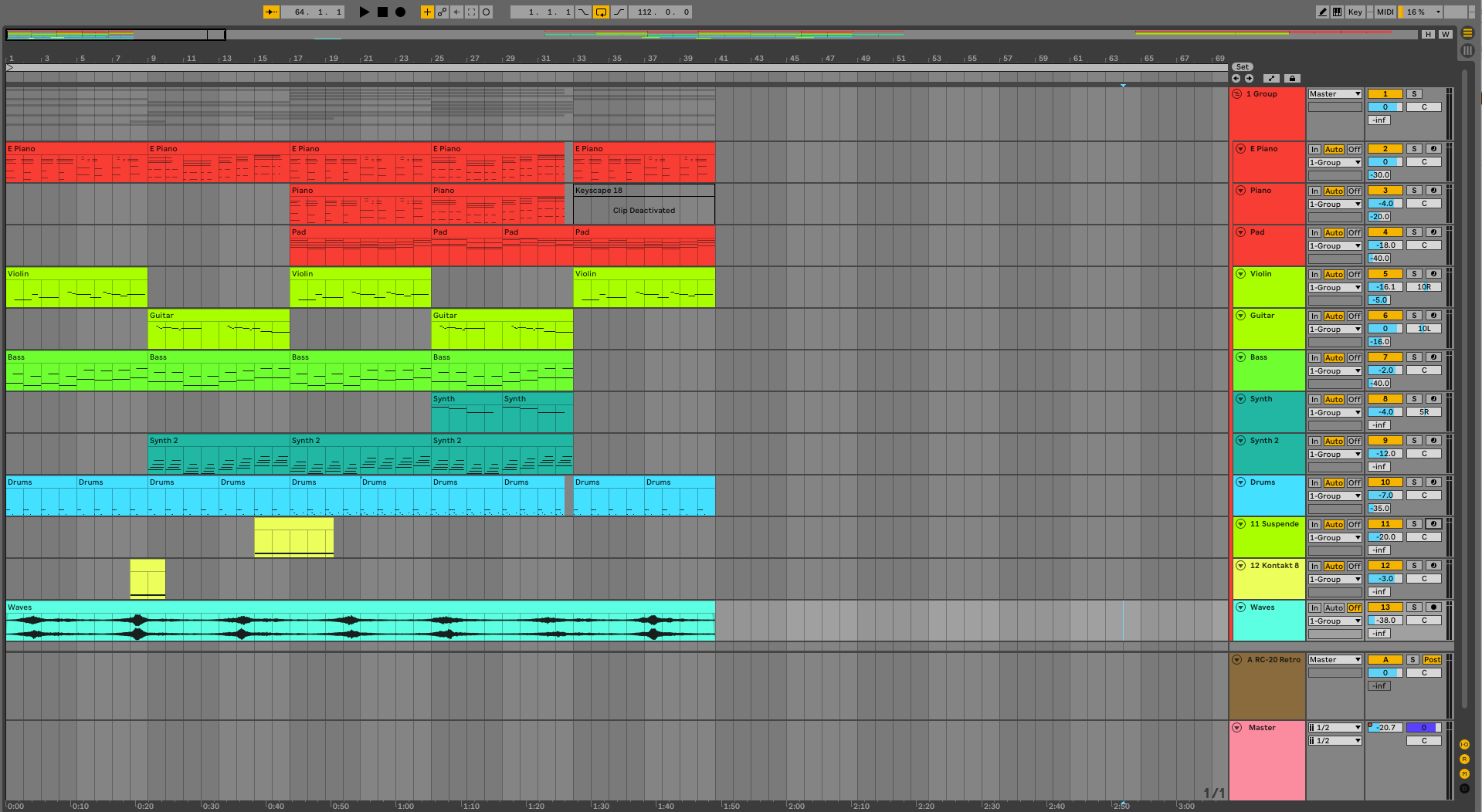Toggle Synth track activator number 8
The height and width of the screenshot is (812, 1482).
1385,399
